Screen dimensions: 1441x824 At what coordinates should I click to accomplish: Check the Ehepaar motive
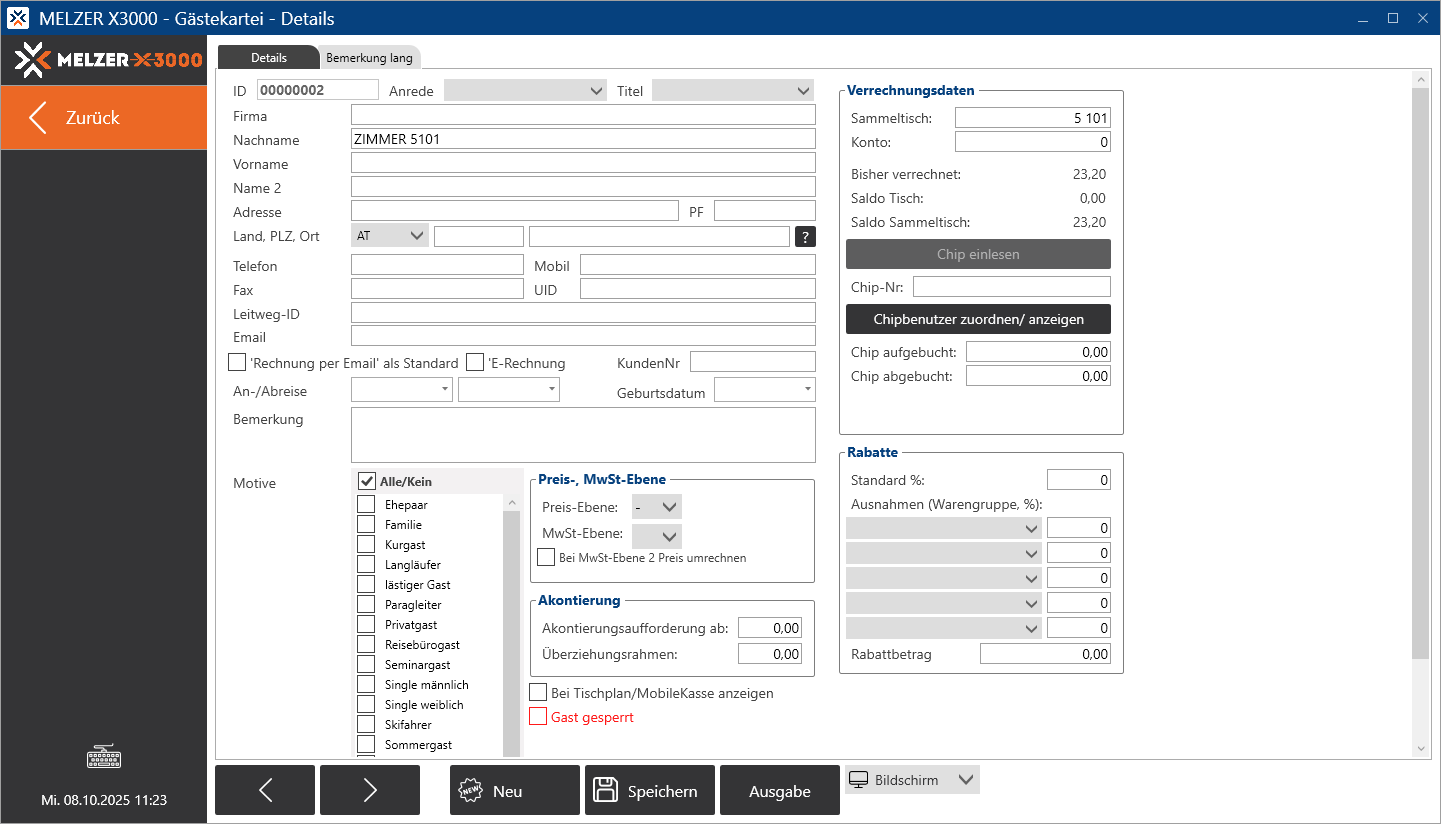(x=366, y=504)
